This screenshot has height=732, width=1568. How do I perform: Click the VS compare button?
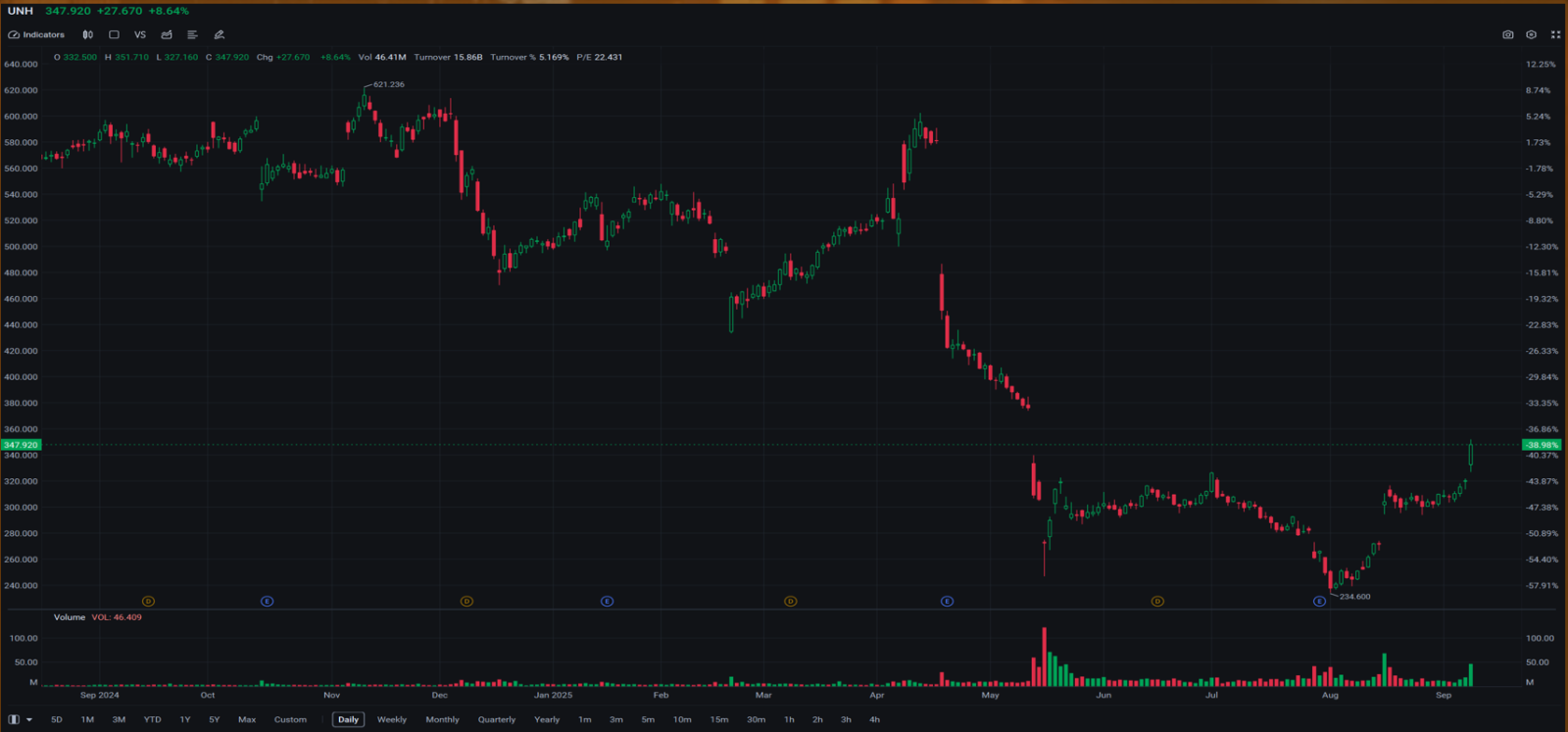click(140, 34)
